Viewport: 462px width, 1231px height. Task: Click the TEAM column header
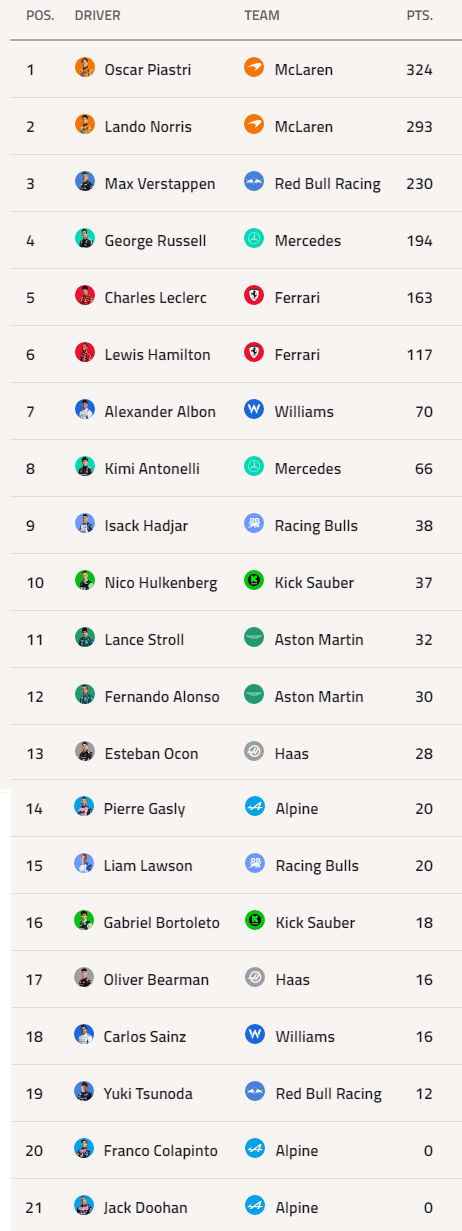[262, 16]
